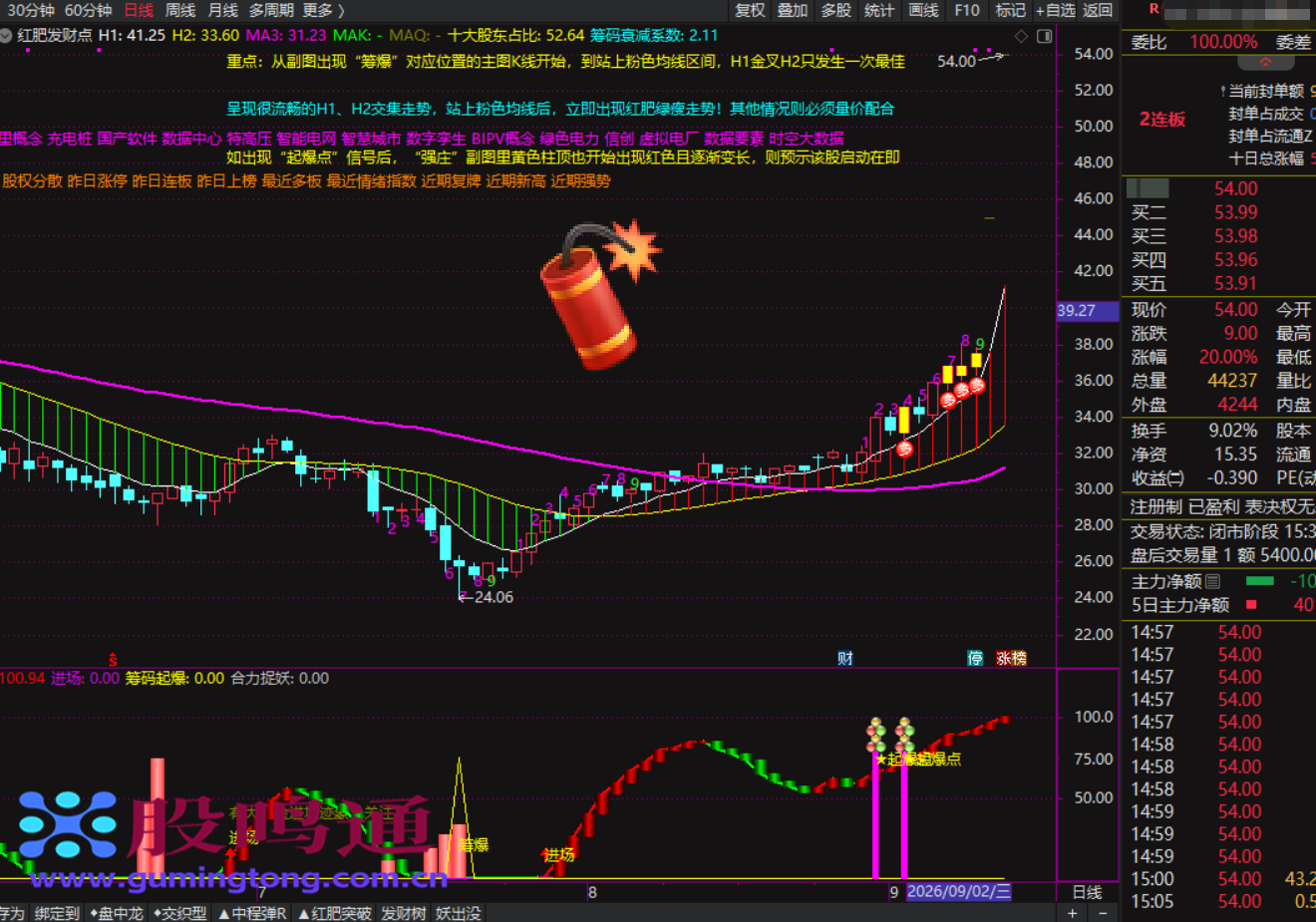Select the 盘中龙 indicator tab
The width and height of the screenshot is (1316, 922).
[116, 913]
